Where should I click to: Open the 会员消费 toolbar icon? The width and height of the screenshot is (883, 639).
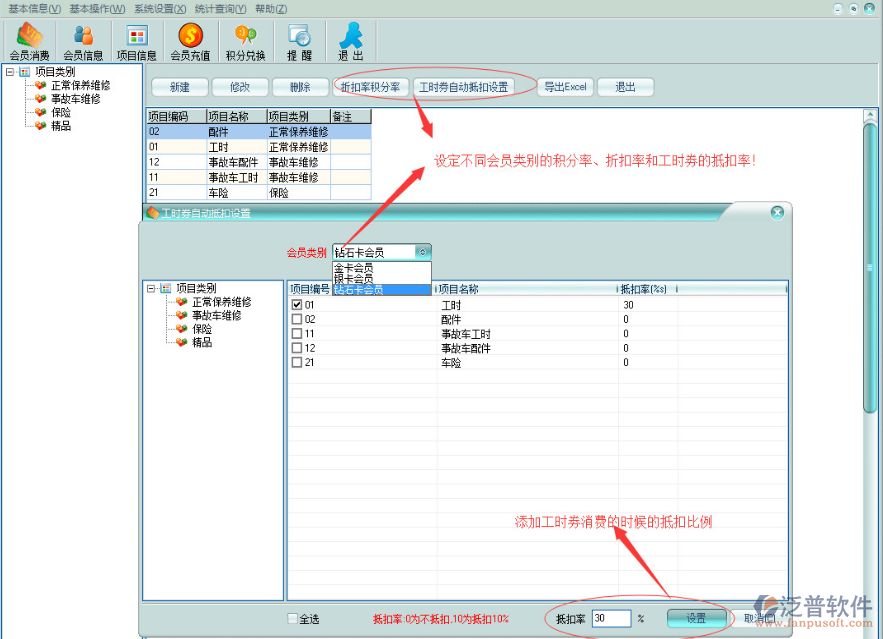[x=29, y=42]
